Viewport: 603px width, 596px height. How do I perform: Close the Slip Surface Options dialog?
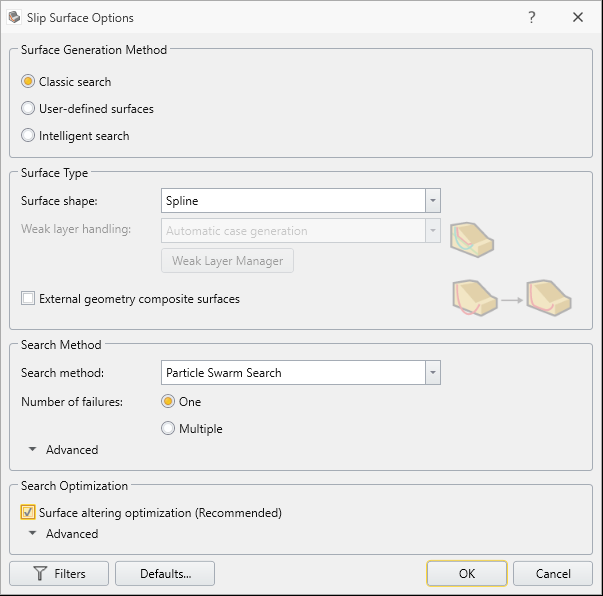(578, 17)
